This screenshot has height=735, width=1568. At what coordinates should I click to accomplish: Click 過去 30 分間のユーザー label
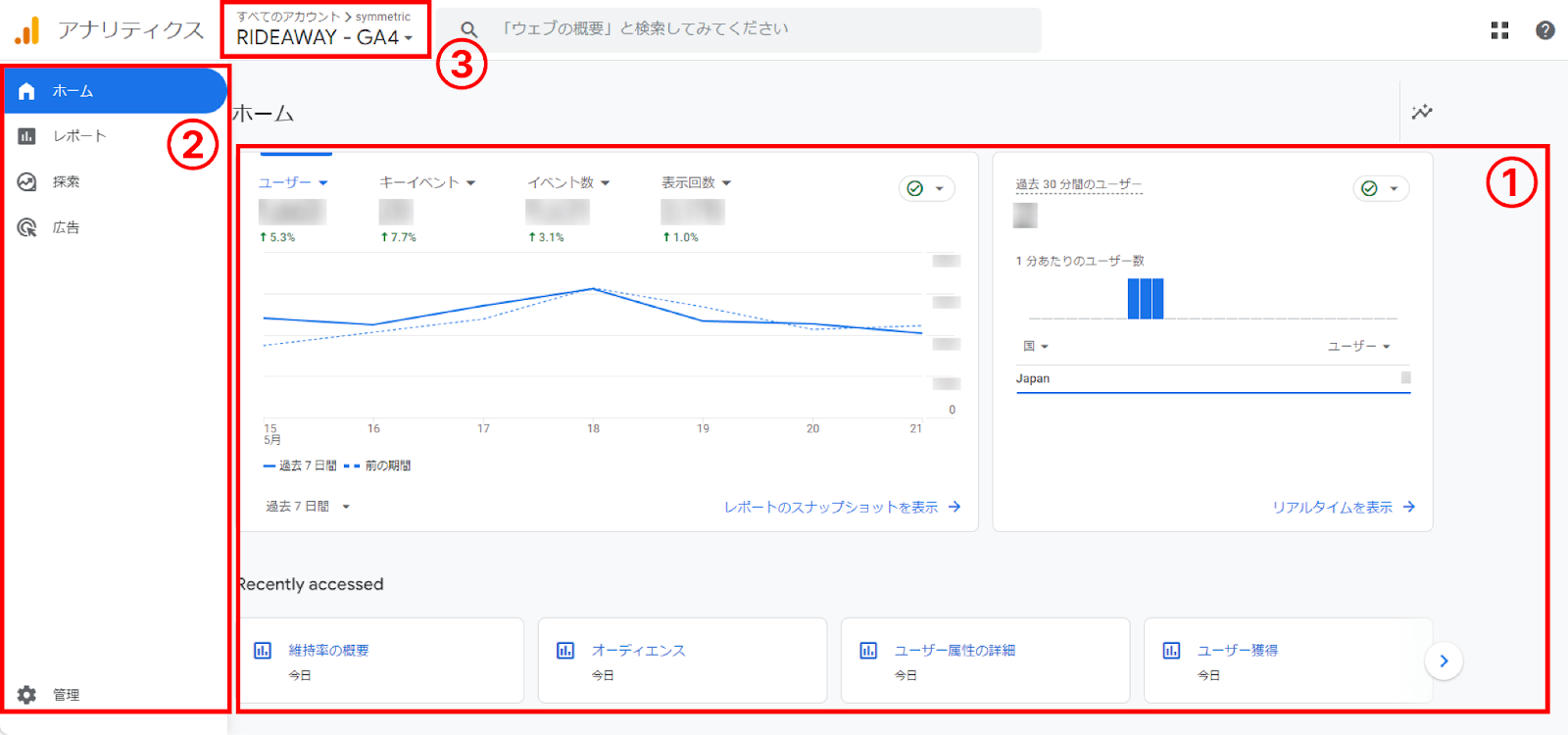tap(1079, 184)
